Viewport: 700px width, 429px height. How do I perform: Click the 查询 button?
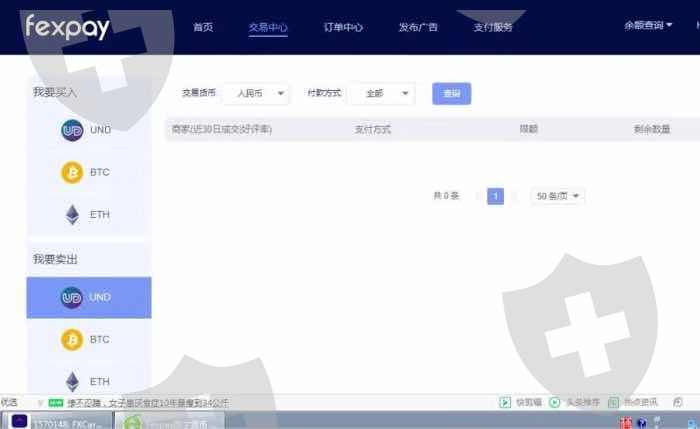451,93
